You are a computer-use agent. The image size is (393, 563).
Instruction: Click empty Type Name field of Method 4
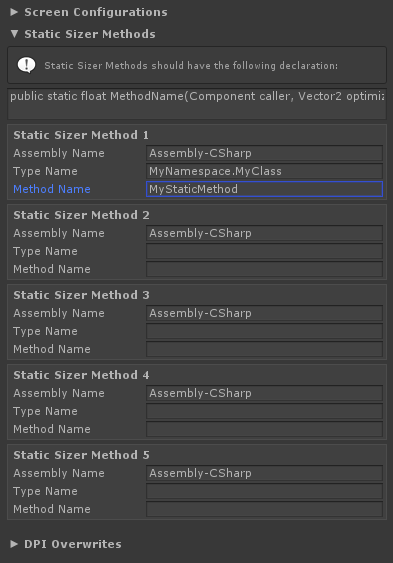coord(265,411)
